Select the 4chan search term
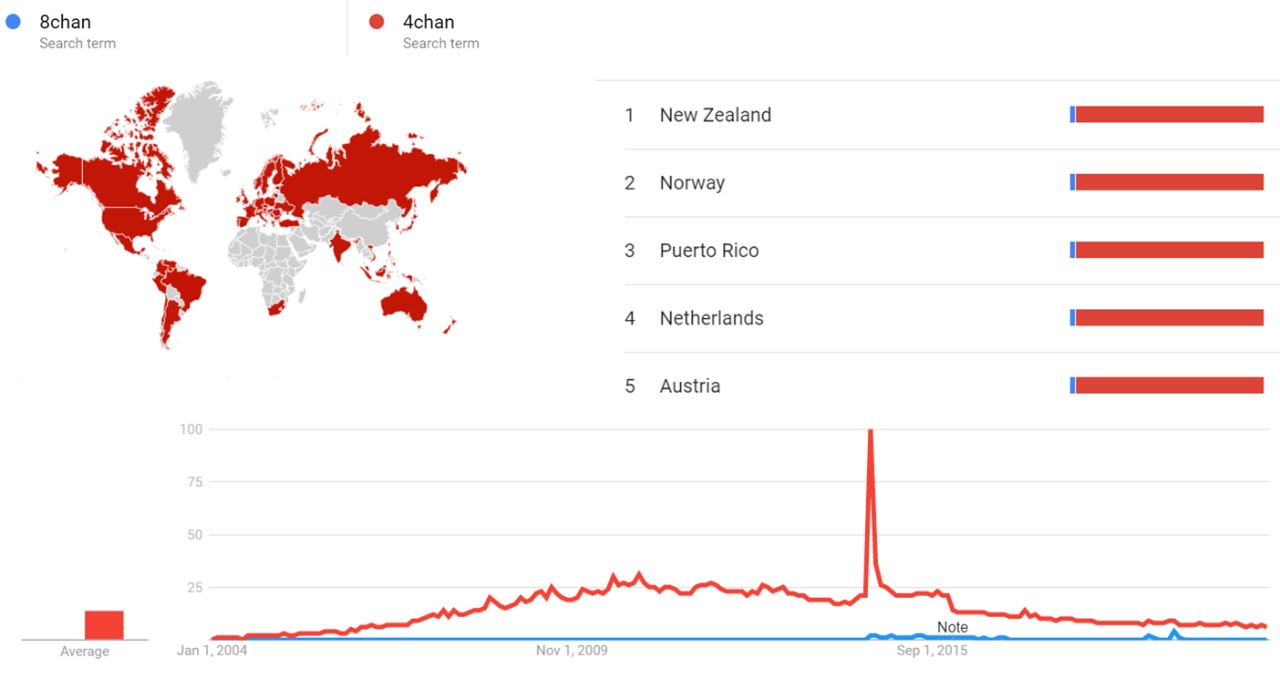 [428, 22]
